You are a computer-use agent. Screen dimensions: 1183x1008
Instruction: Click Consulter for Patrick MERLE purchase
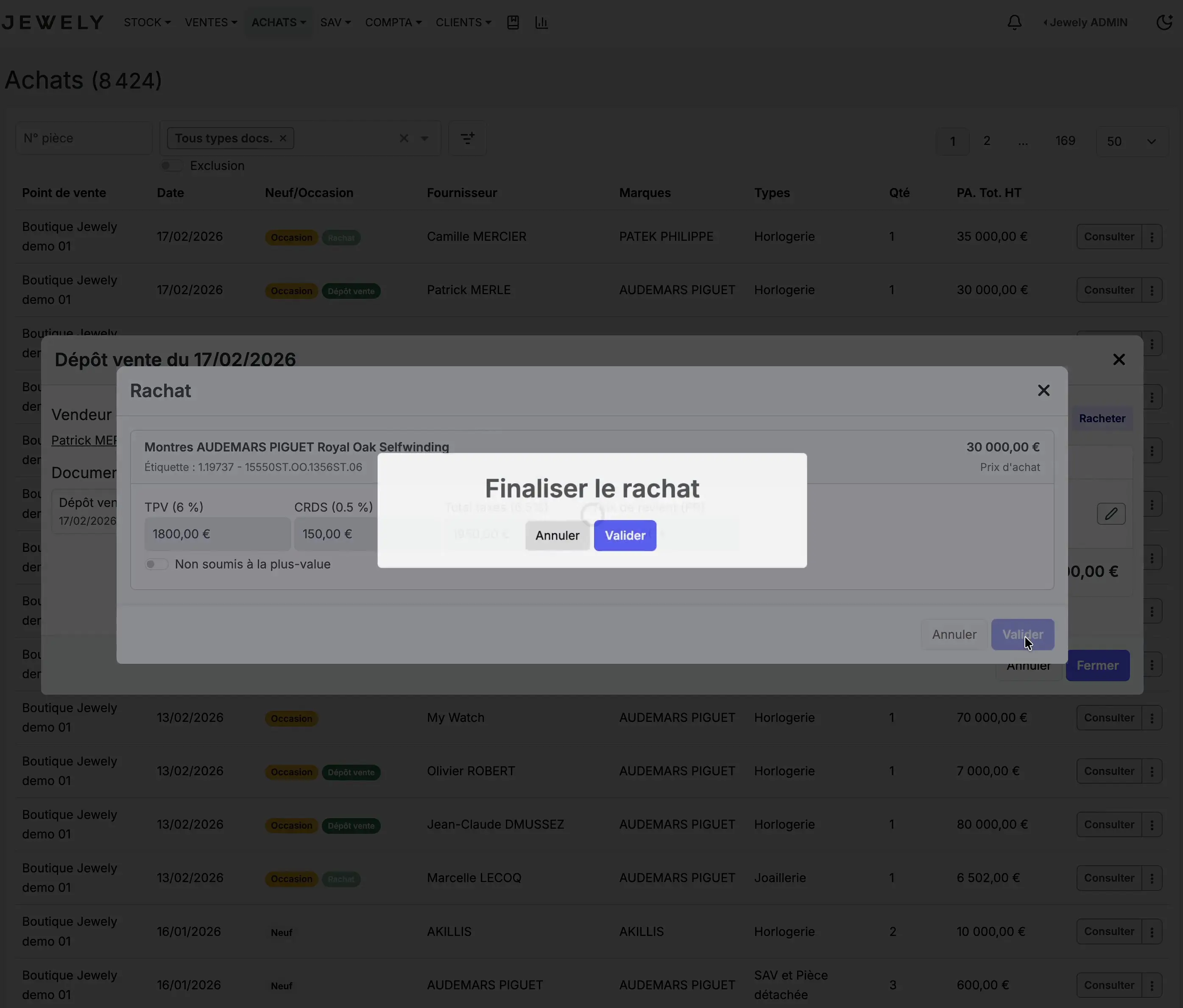tap(1109, 290)
